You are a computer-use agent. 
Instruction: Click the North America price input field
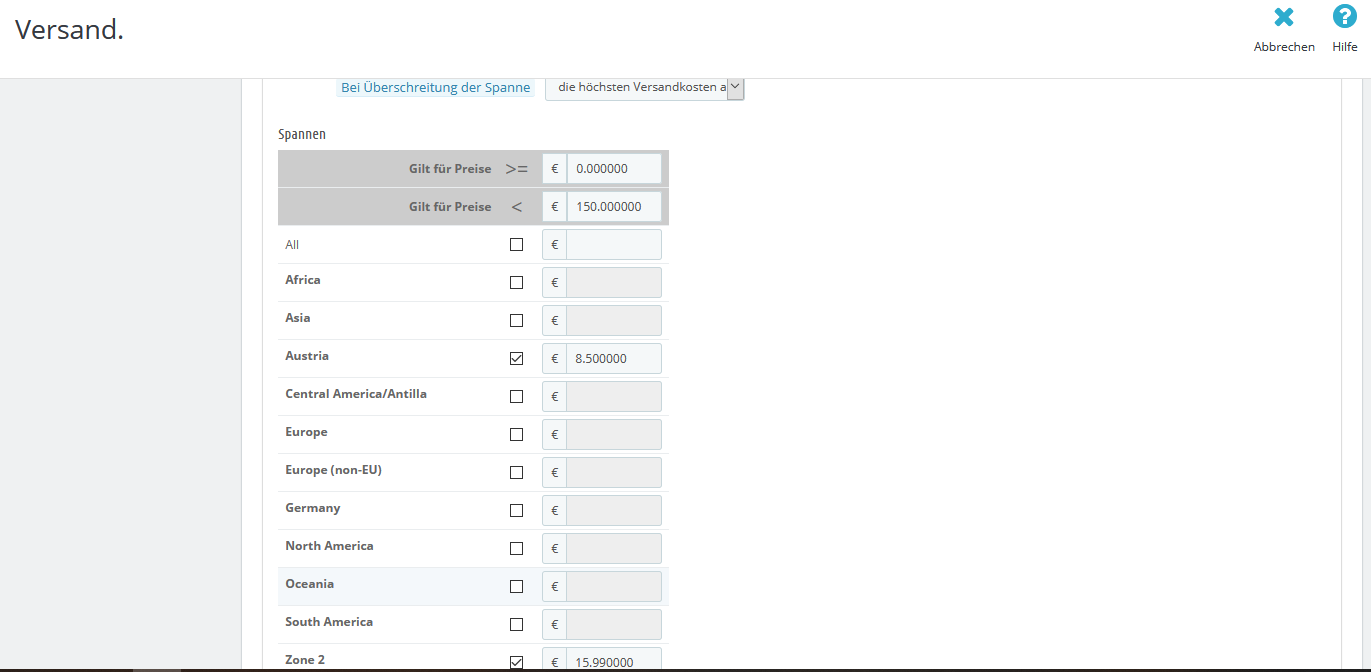coord(614,548)
